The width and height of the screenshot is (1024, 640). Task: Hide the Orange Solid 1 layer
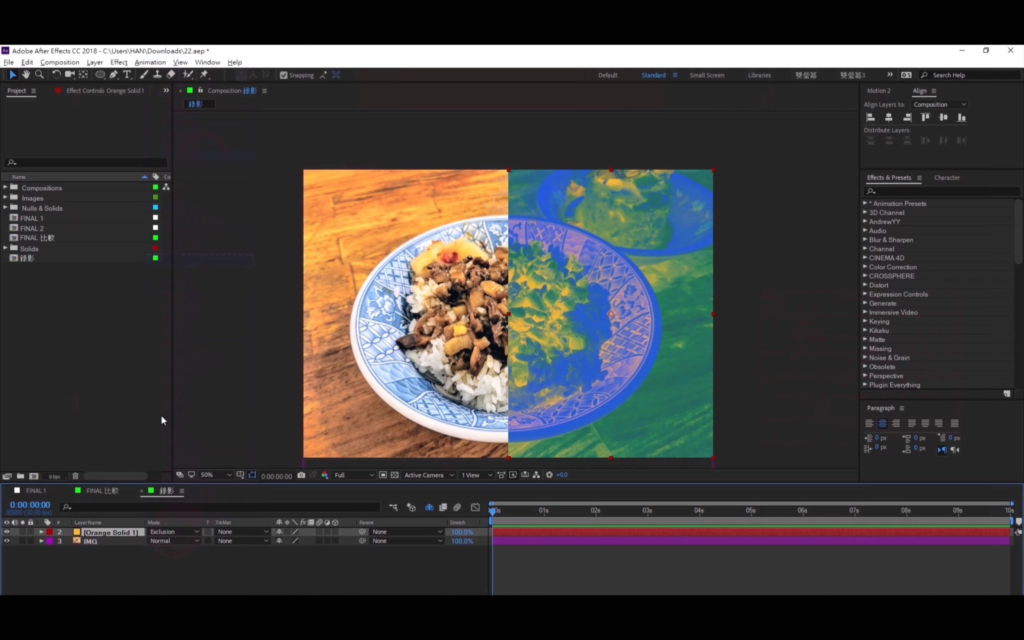click(x=6, y=532)
